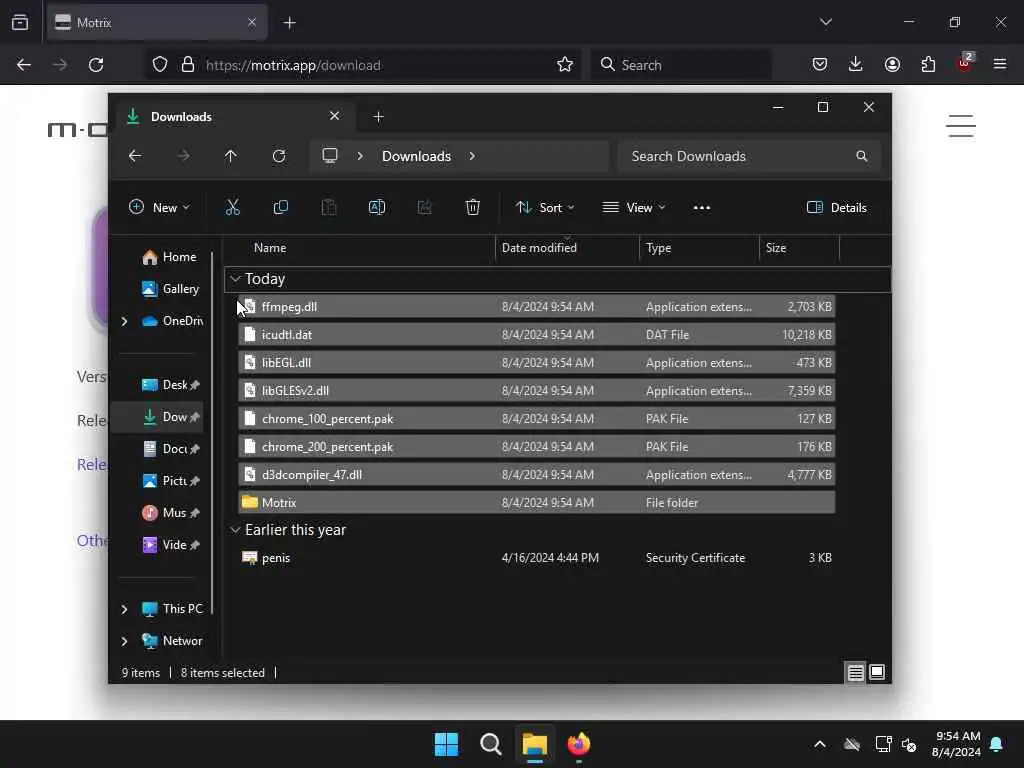The width and height of the screenshot is (1024, 768).
Task: Expand the This PC tree node
Action: pyautogui.click(x=124, y=609)
